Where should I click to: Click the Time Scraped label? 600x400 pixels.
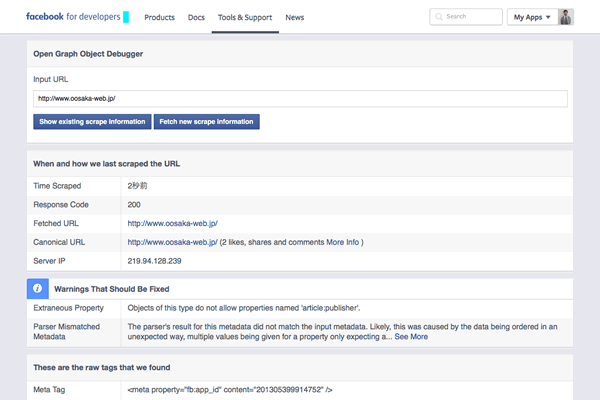point(57,186)
